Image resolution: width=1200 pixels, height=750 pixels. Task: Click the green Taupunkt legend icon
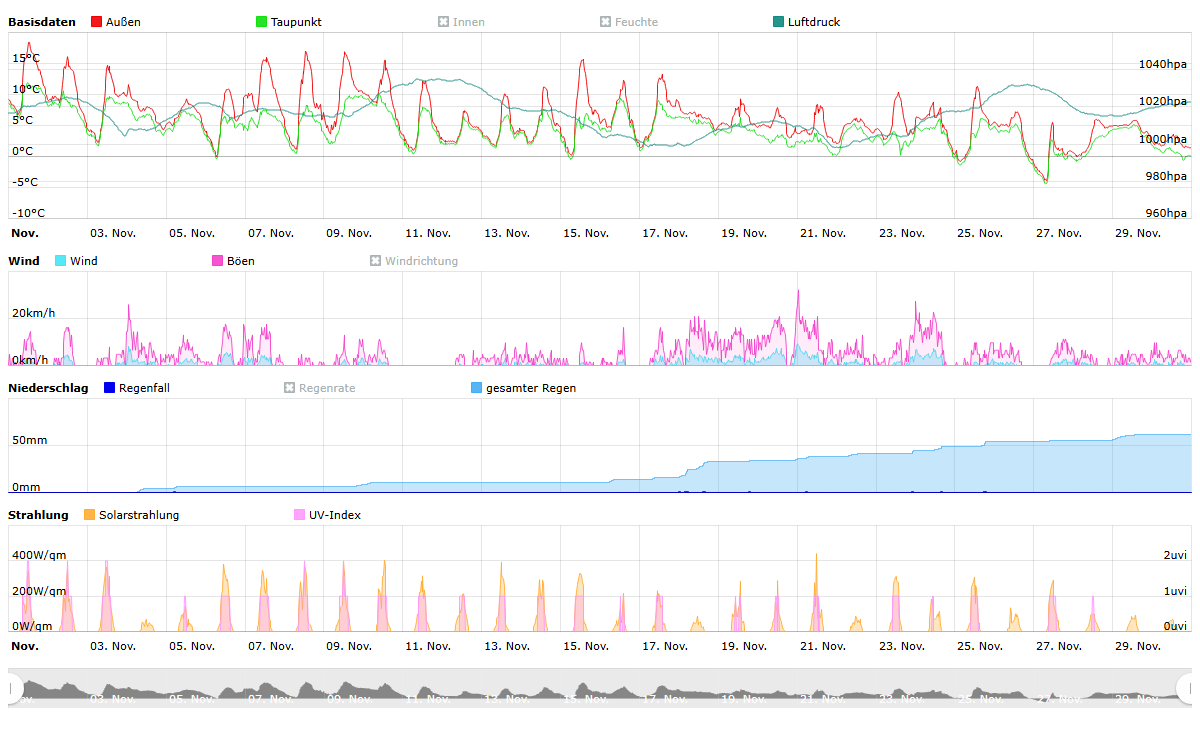[262, 22]
